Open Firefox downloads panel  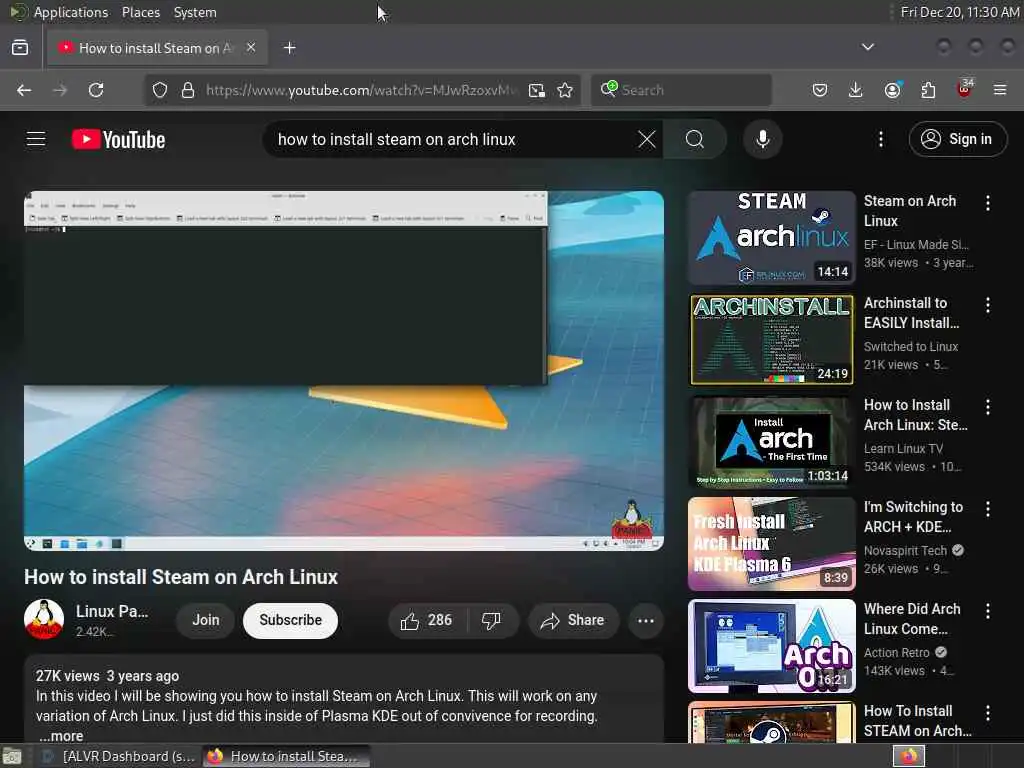coord(856,90)
